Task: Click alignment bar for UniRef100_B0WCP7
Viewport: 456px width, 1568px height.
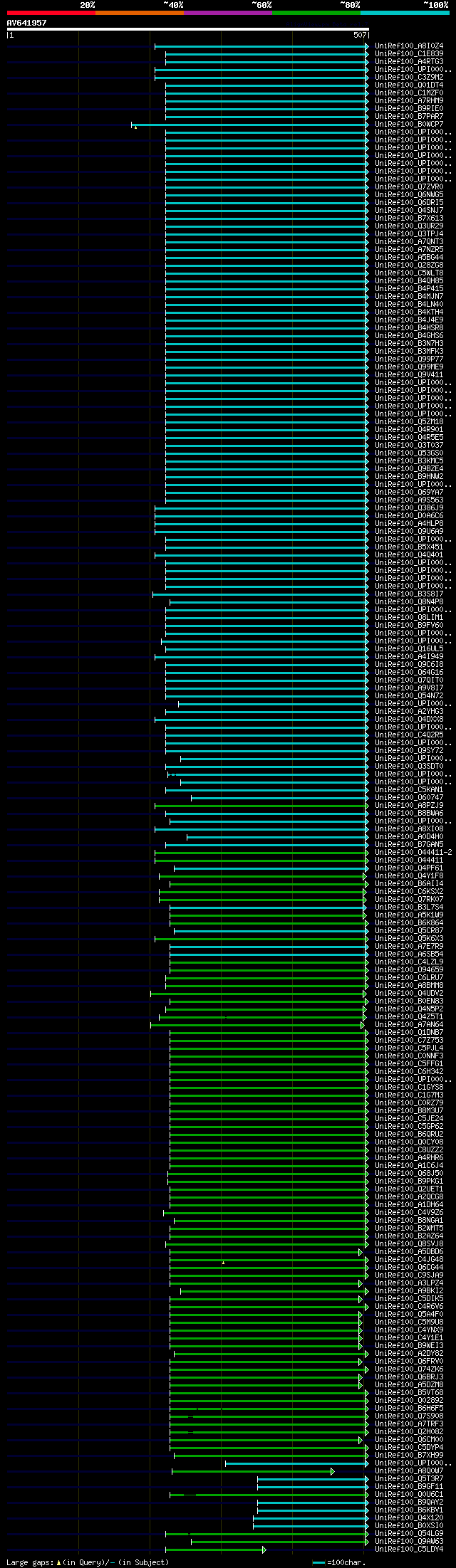Action: click(x=249, y=125)
